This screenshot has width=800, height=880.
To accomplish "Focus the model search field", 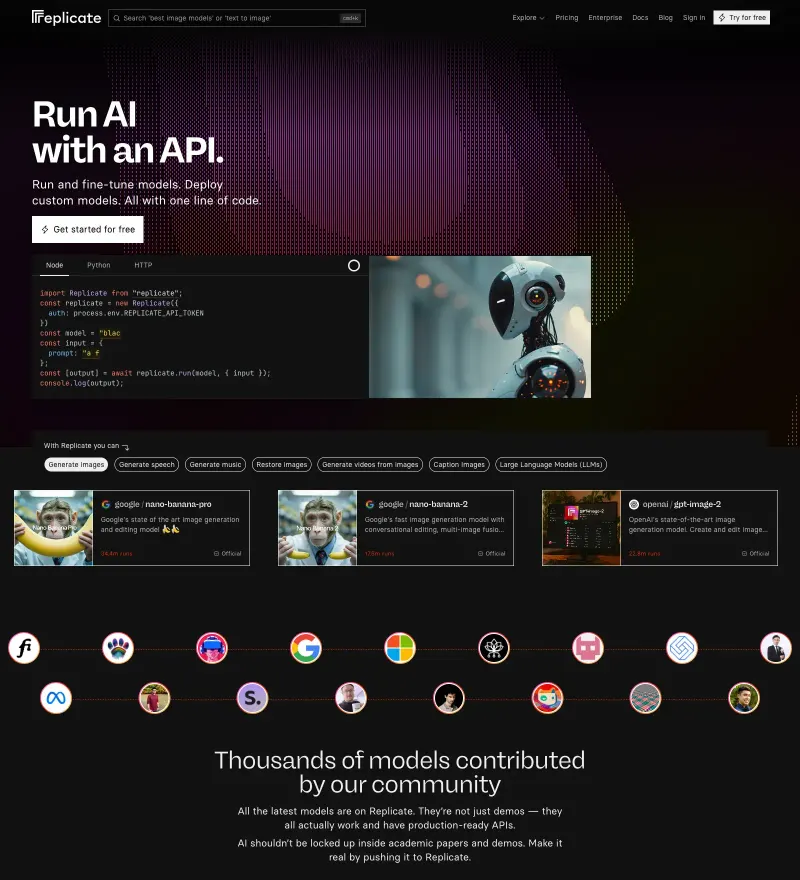I will click(236, 18).
